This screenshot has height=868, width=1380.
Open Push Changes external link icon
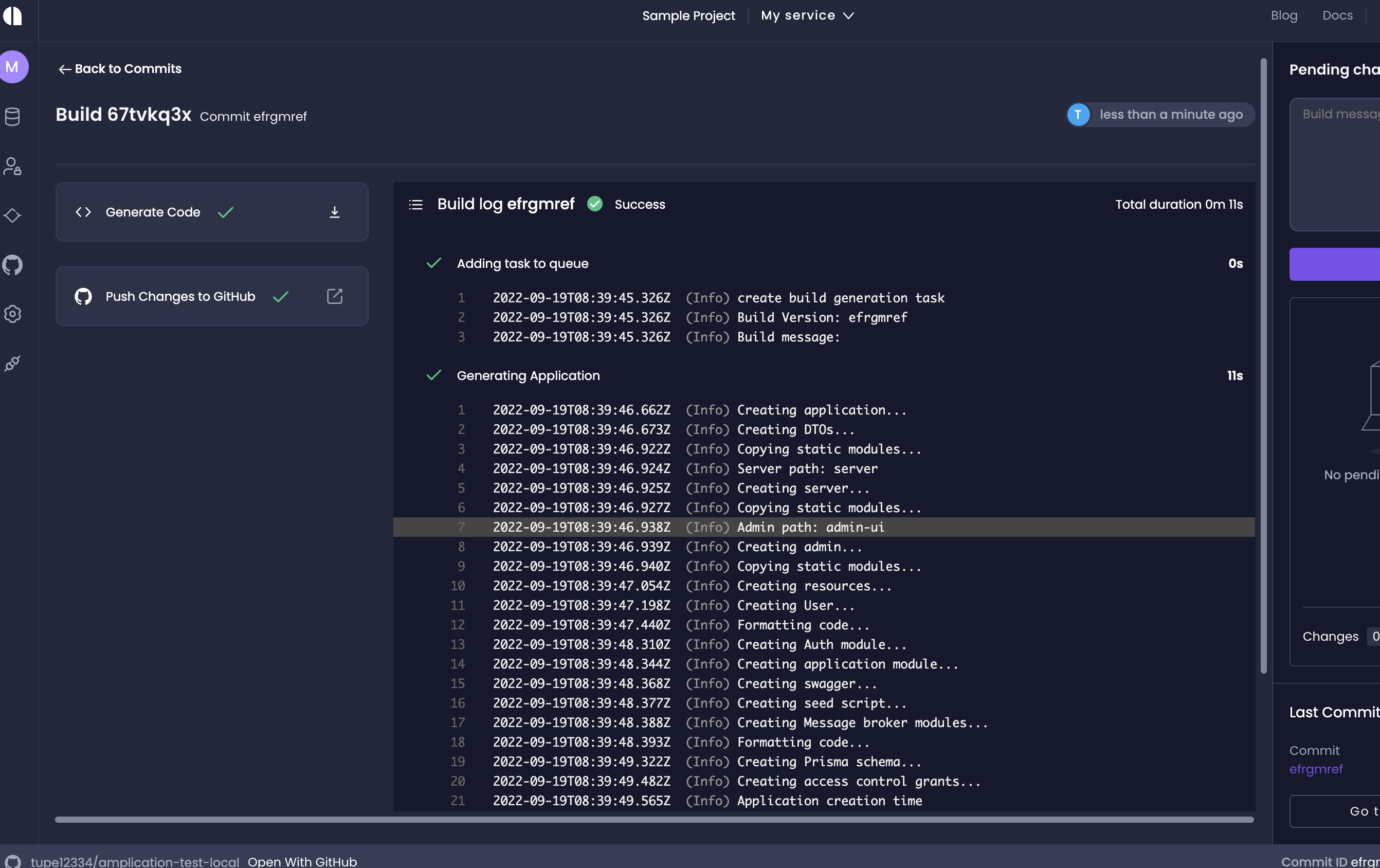coord(335,296)
